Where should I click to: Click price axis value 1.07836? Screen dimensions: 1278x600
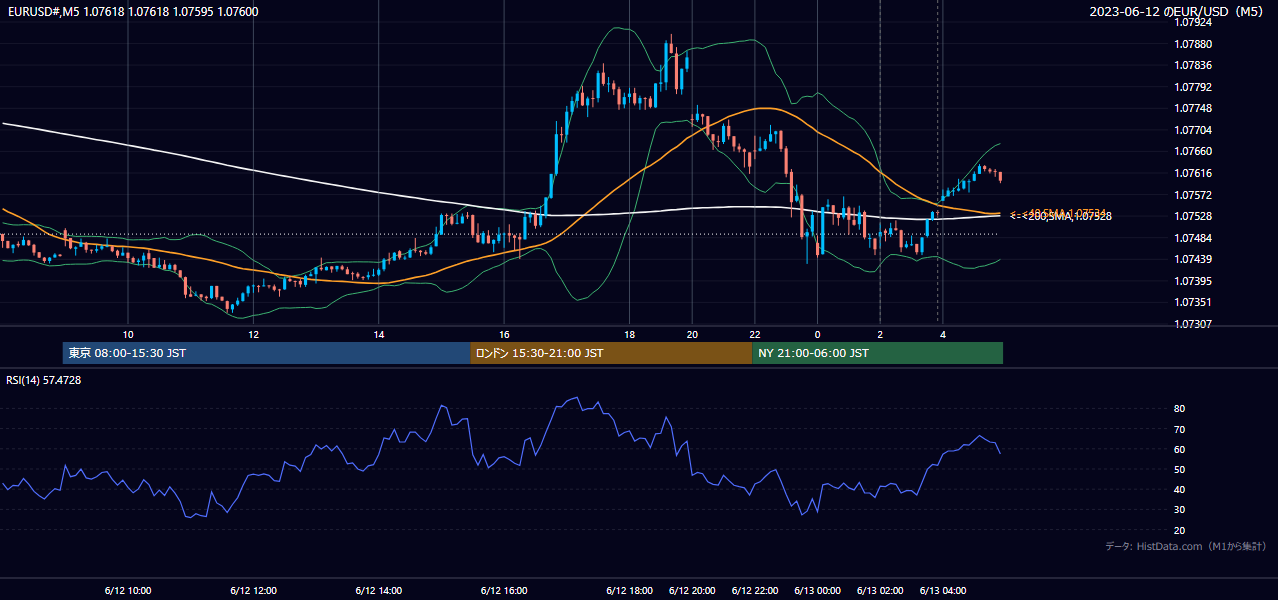pyautogui.click(x=1192, y=65)
